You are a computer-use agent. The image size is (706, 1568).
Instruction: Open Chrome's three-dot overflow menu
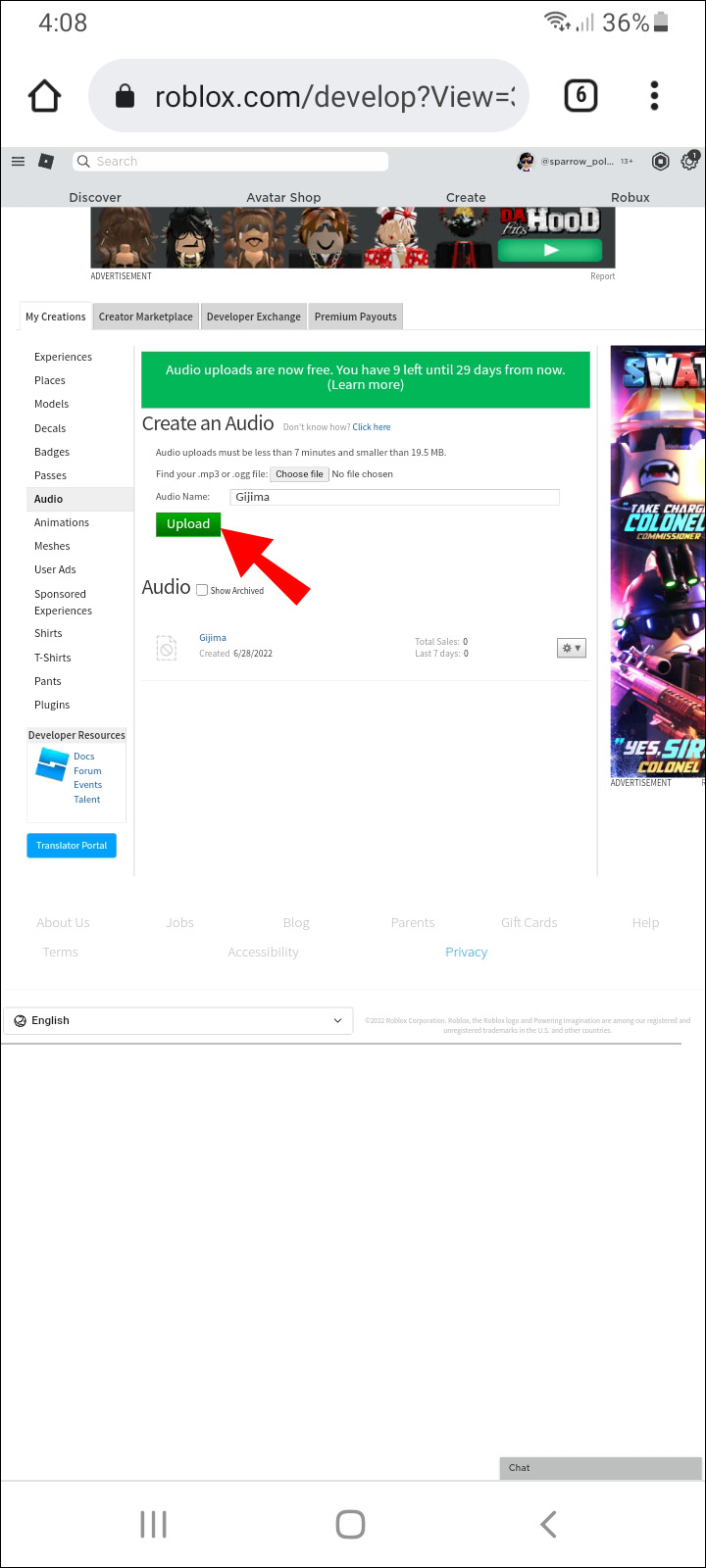coord(654,95)
